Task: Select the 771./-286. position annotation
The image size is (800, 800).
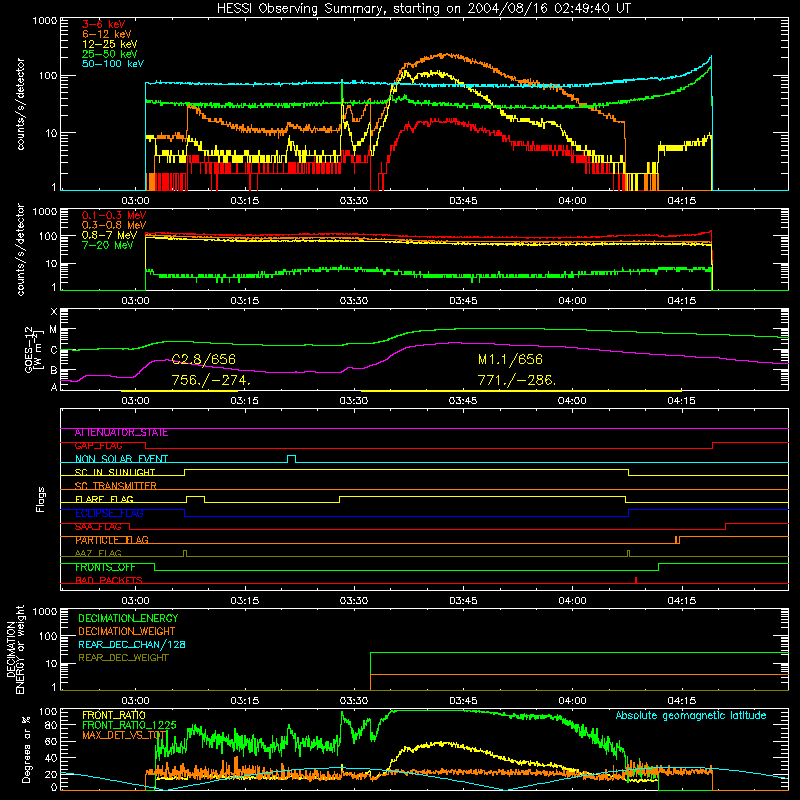Action: tap(517, 381)
